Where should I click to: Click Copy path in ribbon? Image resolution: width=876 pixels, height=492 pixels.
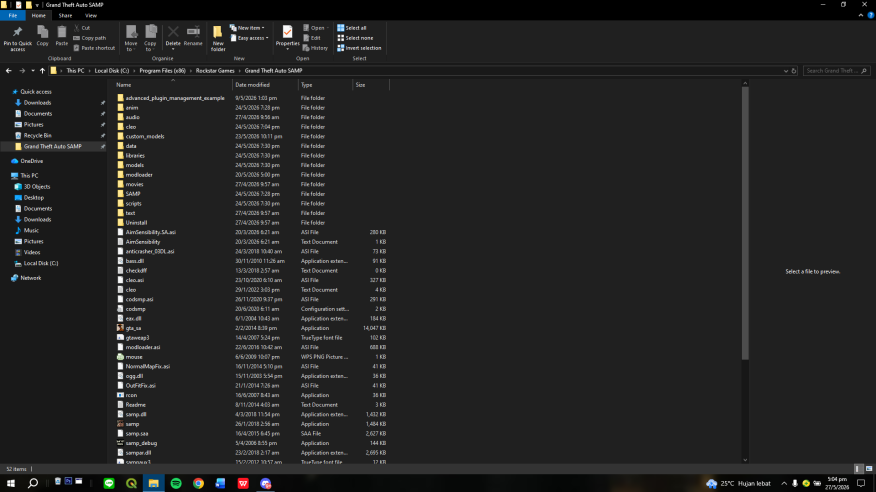pos(90,38)
